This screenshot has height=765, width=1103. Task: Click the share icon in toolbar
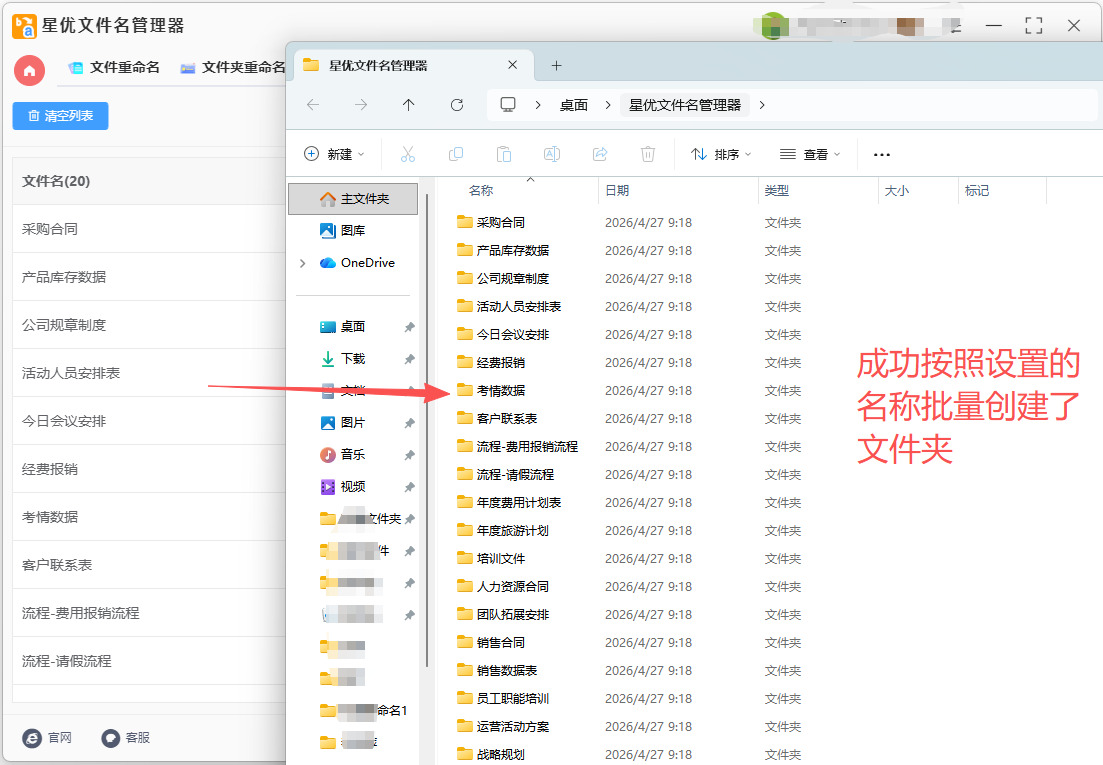click(x=600, y=154)
